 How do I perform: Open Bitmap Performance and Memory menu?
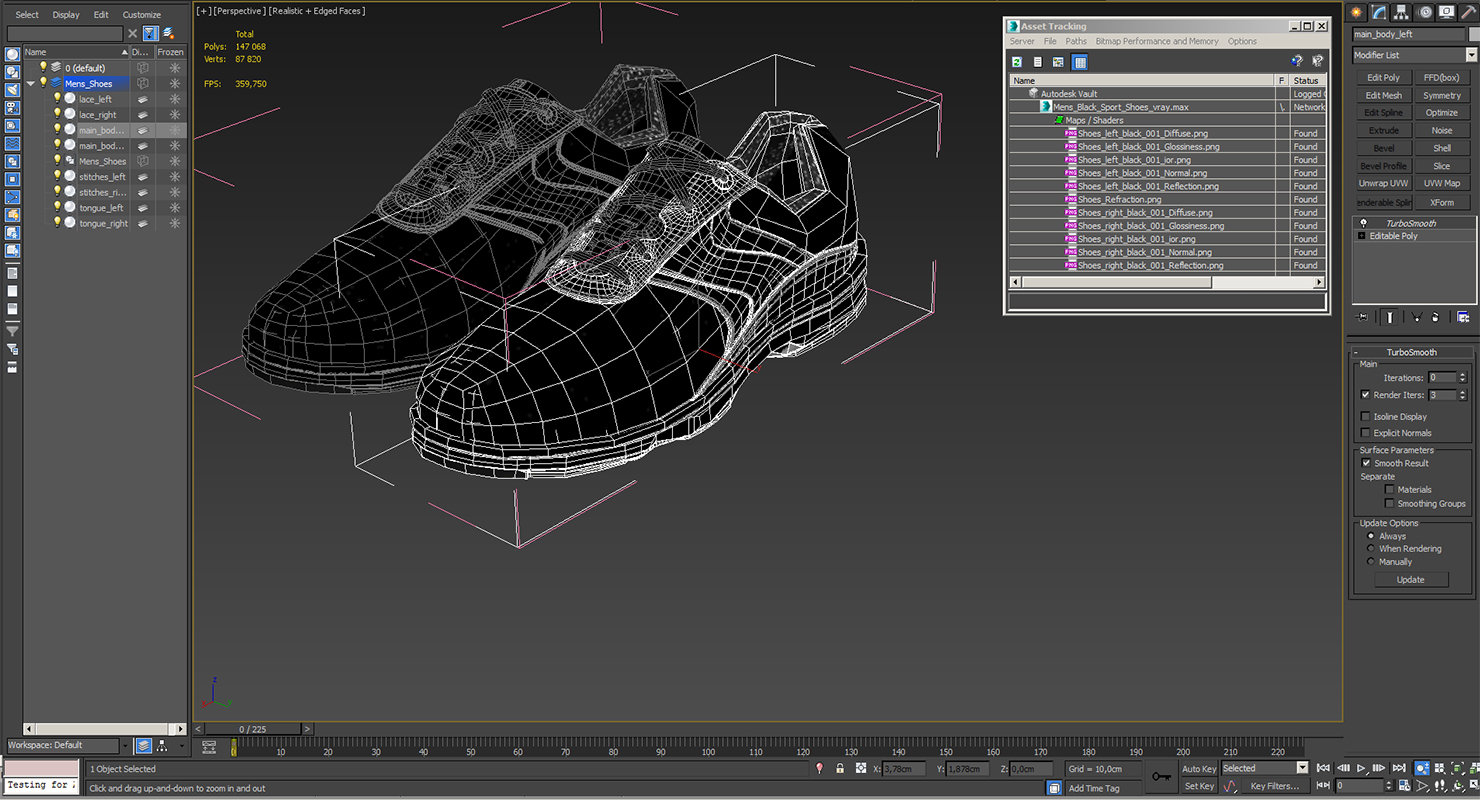click(x=1157, y=42)
